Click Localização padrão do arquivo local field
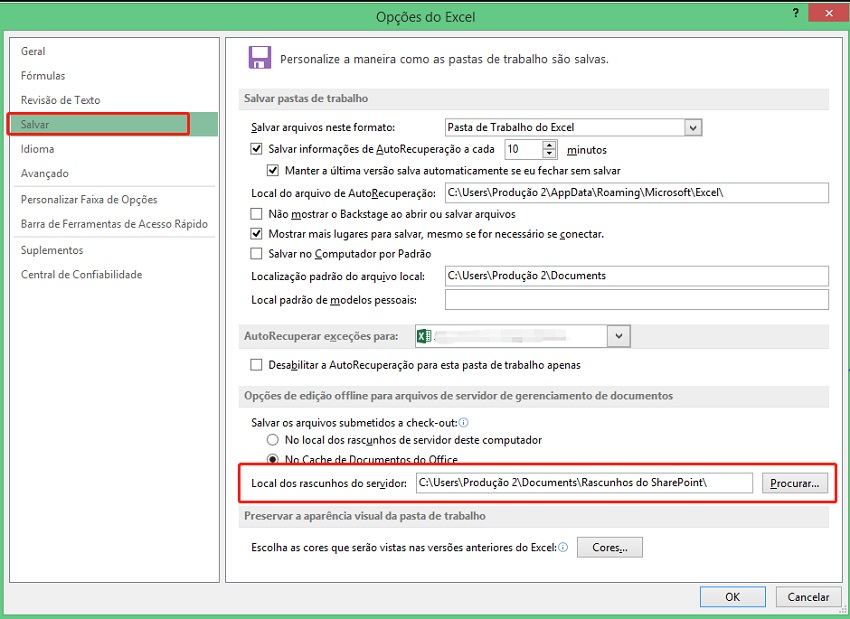This screenshot has width=850, height=619. 636,276
